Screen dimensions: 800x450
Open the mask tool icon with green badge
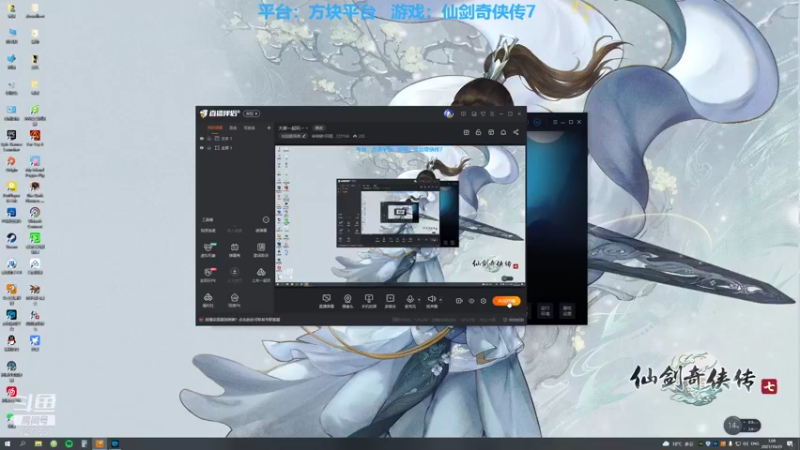coord(208,247)
